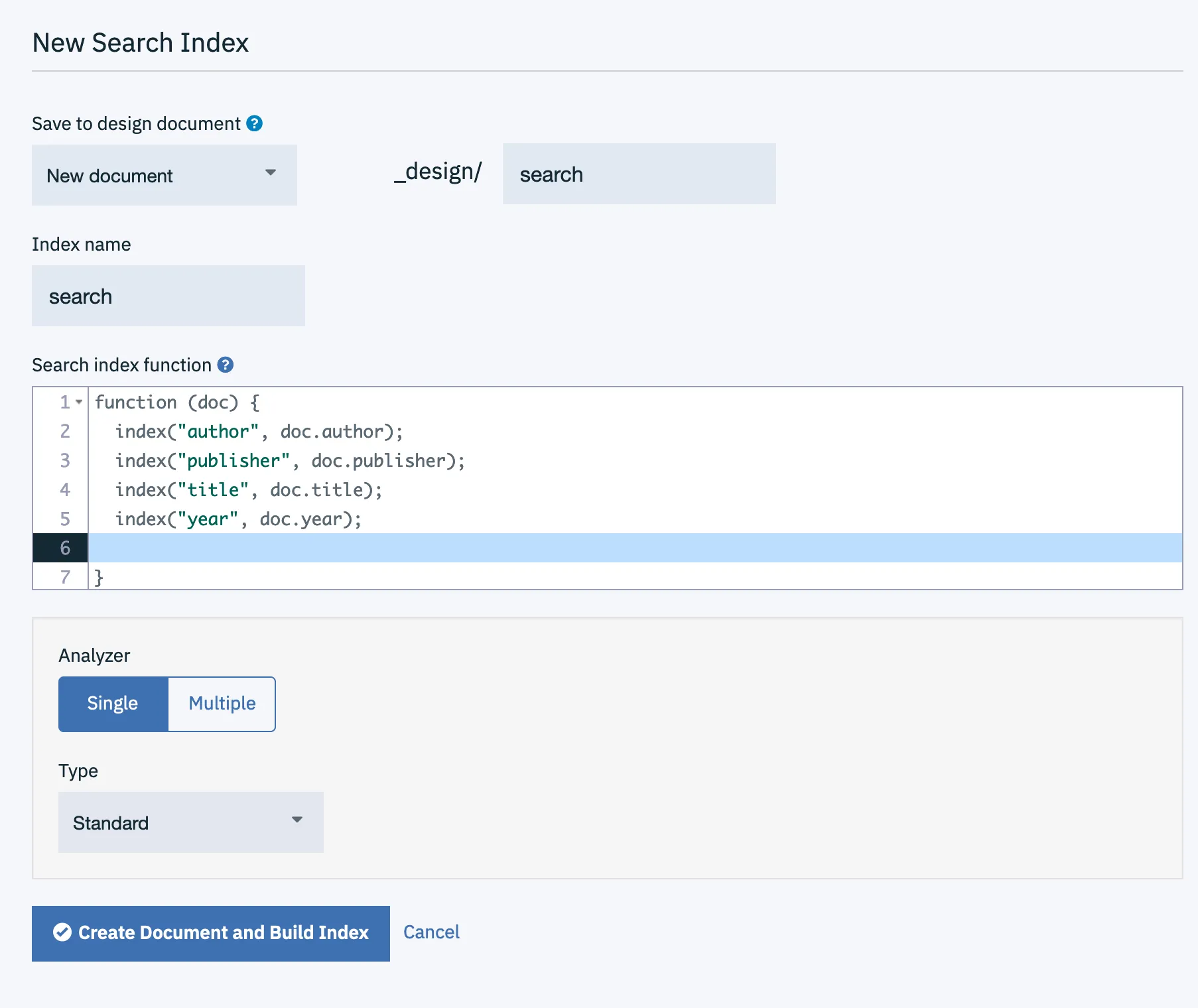The height and width of the screenshot is (1008, 1198).
Task: Click line number 3 in the gutter
Action: tap(65, 460)
